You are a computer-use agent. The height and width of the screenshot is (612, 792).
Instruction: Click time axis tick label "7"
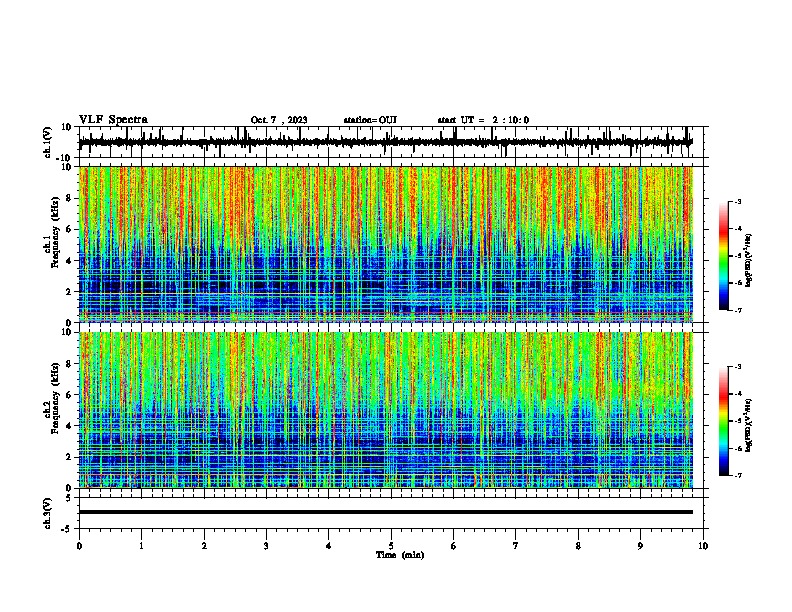point(516,545)
